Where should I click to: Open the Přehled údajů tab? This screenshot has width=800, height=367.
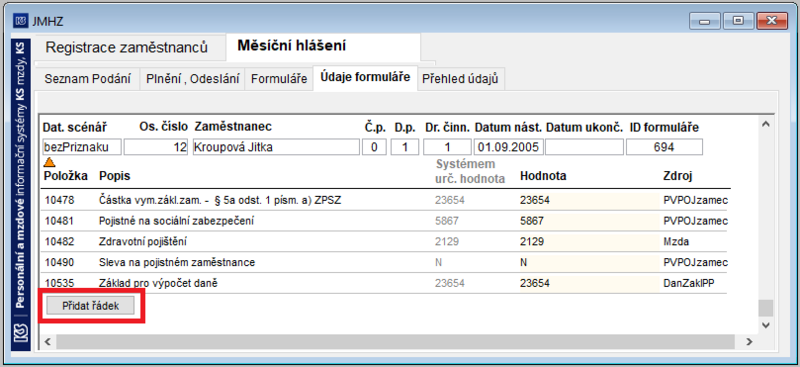point(461,79)
